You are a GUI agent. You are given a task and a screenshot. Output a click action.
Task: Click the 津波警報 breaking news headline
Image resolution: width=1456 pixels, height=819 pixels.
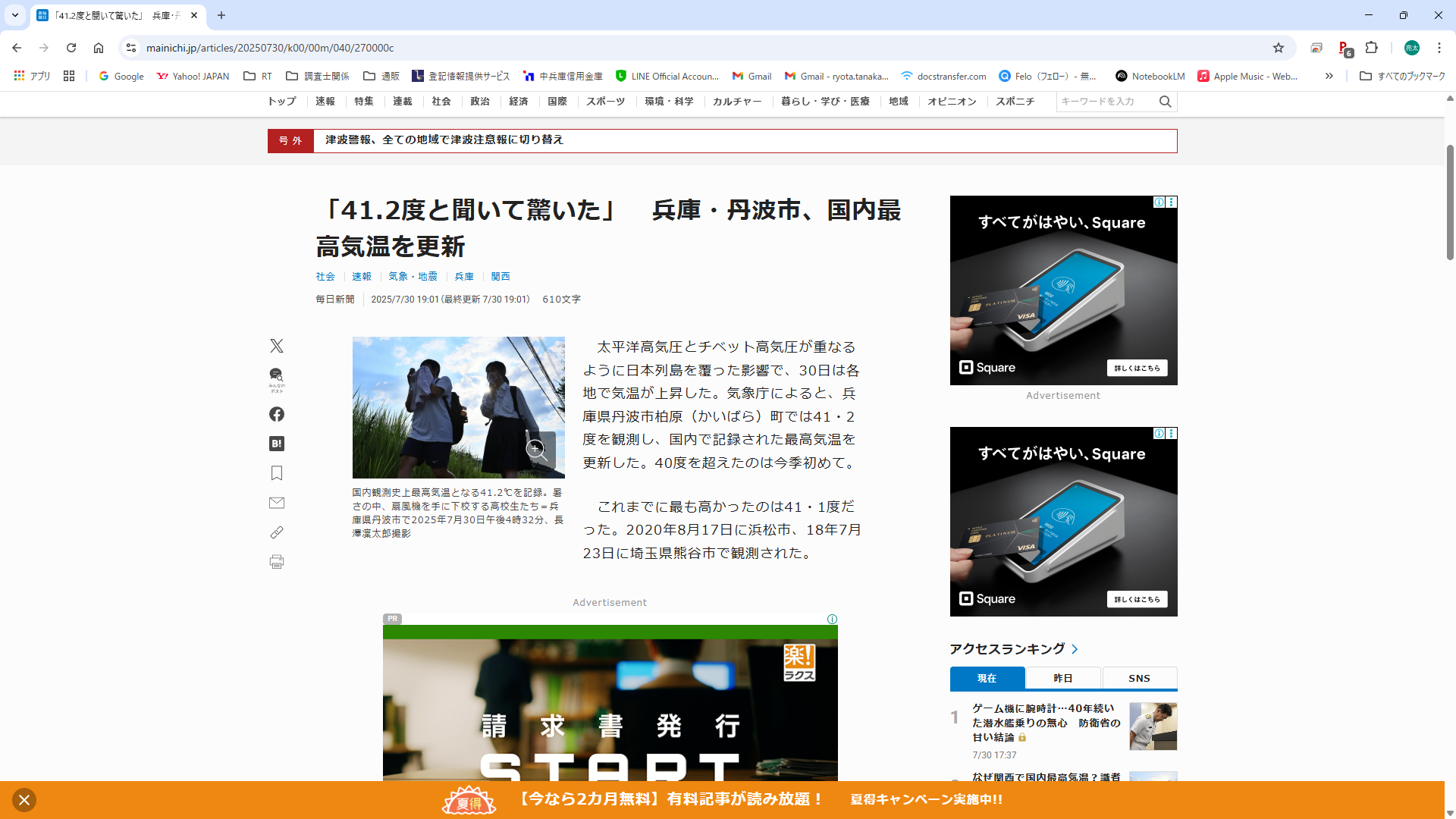coord(444,140)
